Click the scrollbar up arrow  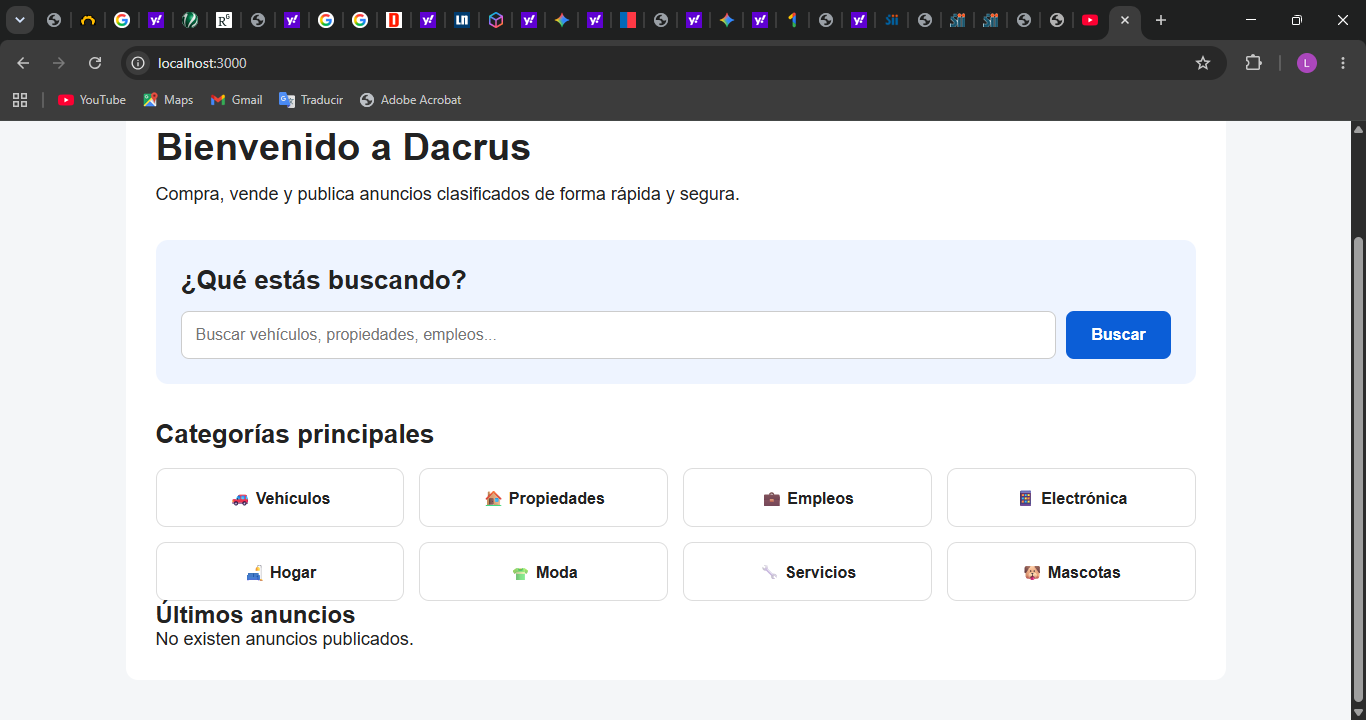[1358, 129]
